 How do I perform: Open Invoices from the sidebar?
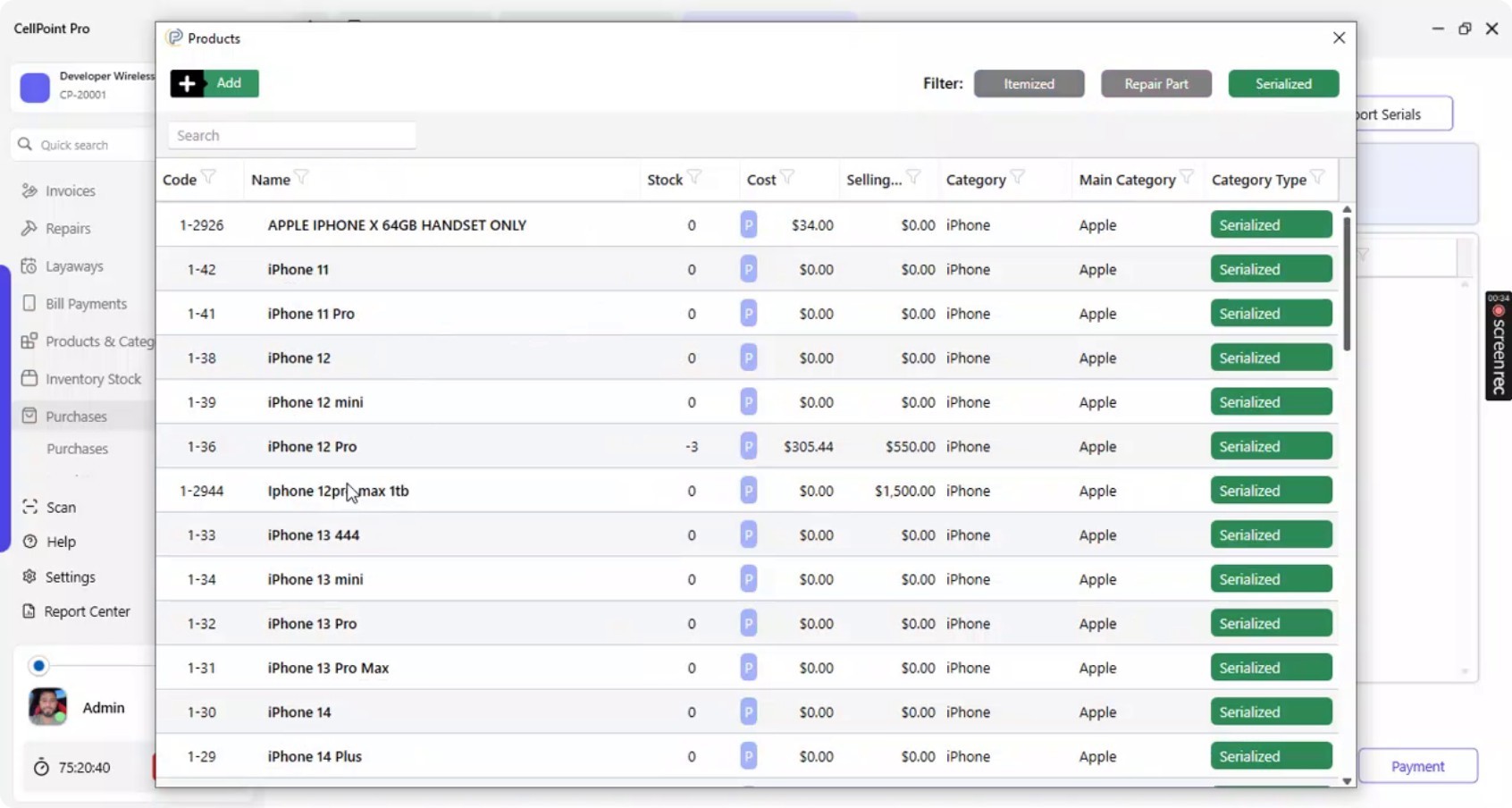pyautogui.click(x=71, y=190)
